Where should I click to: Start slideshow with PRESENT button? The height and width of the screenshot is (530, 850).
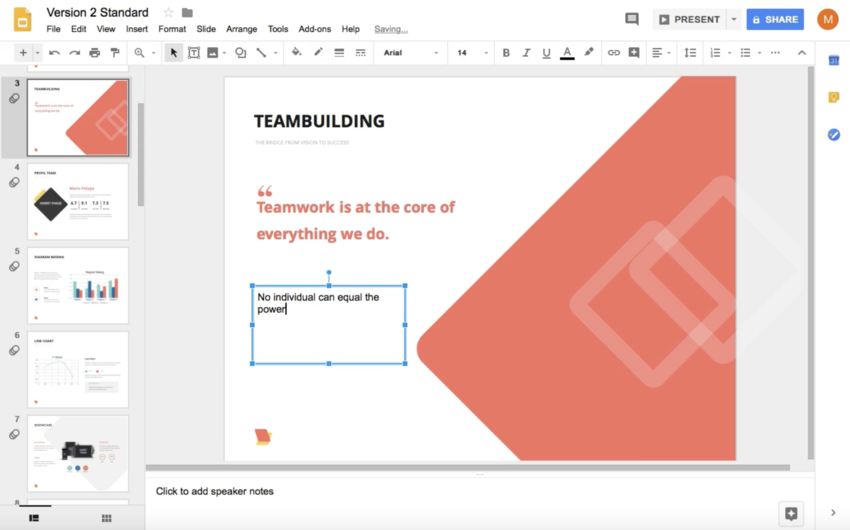point(689,20)
